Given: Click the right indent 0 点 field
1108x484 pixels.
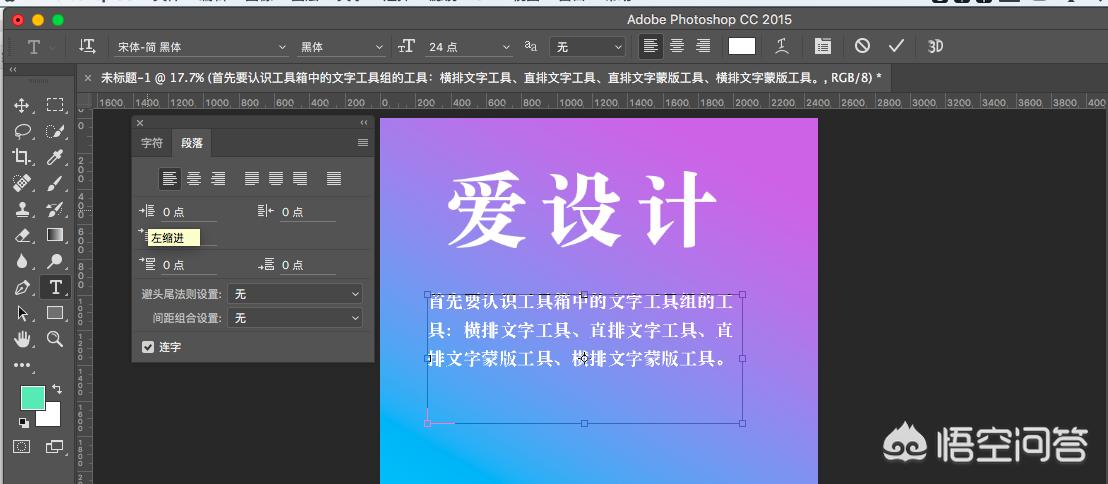Looking at the screenshot, I should pos(307,212).
